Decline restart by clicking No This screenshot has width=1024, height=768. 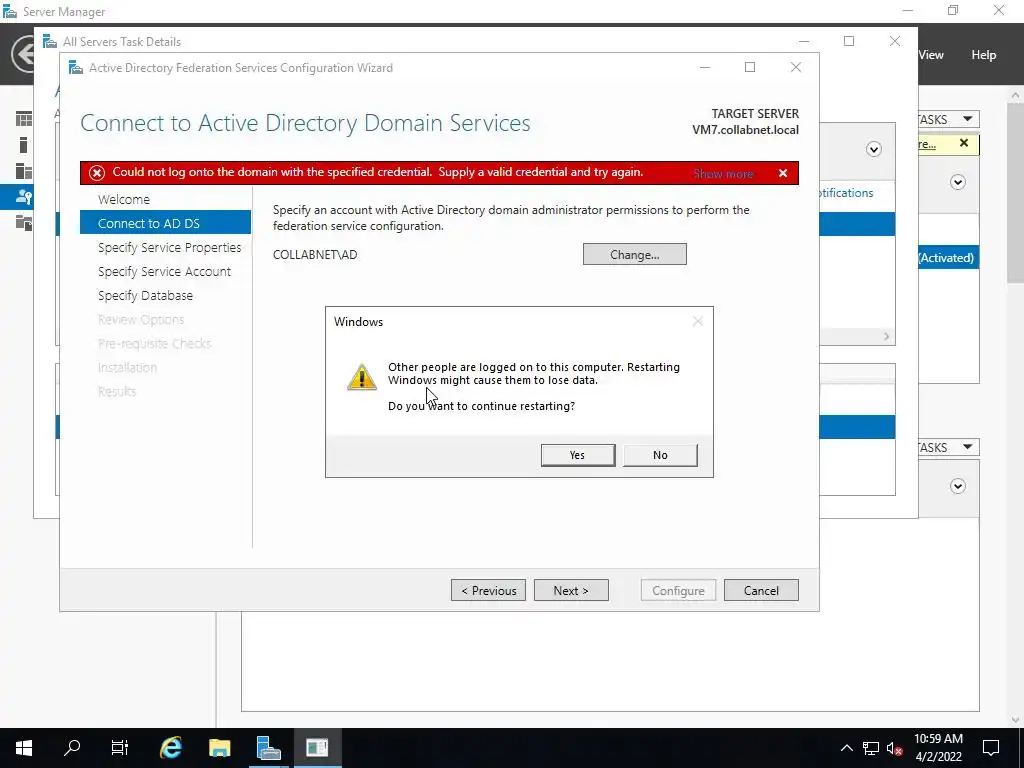point(660,455)
